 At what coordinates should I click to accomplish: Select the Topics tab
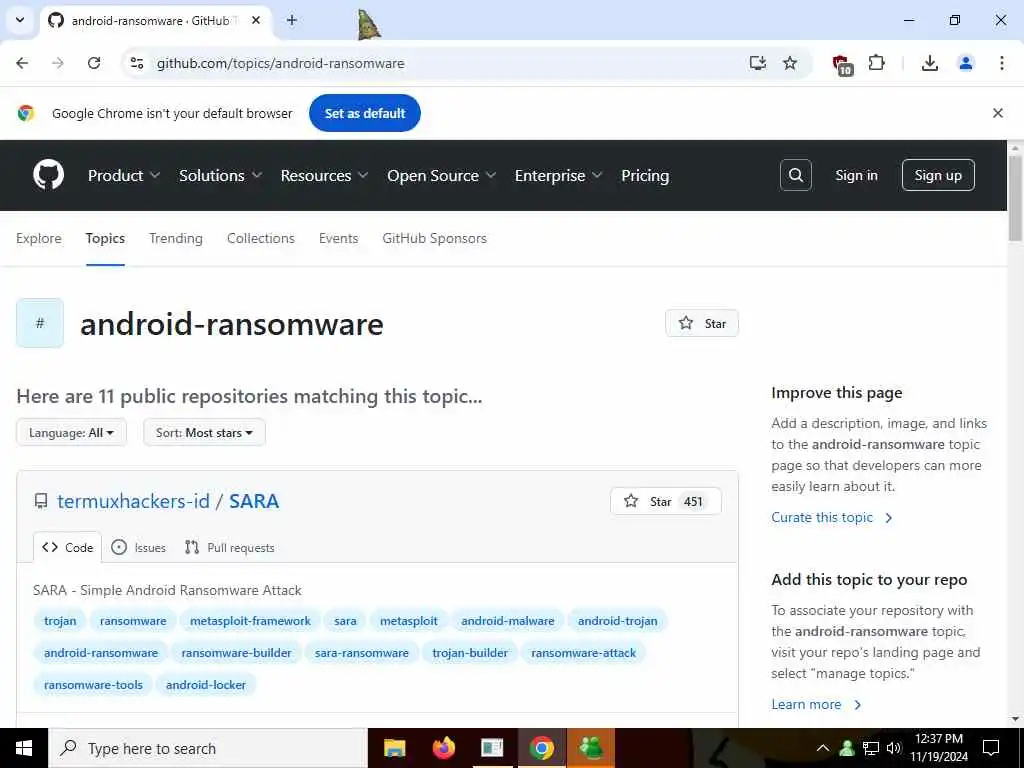(105, 238)
